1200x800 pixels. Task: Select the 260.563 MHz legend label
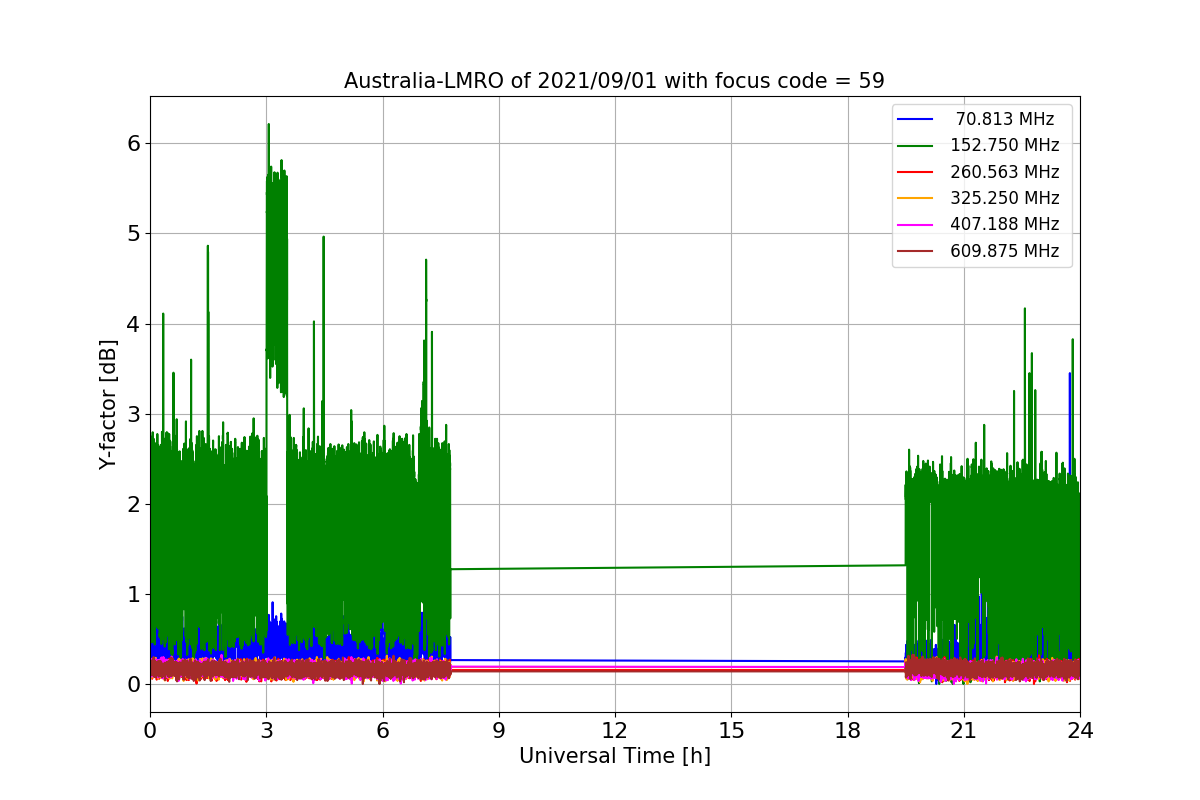pyautogui.click(x=1005, y=172)
